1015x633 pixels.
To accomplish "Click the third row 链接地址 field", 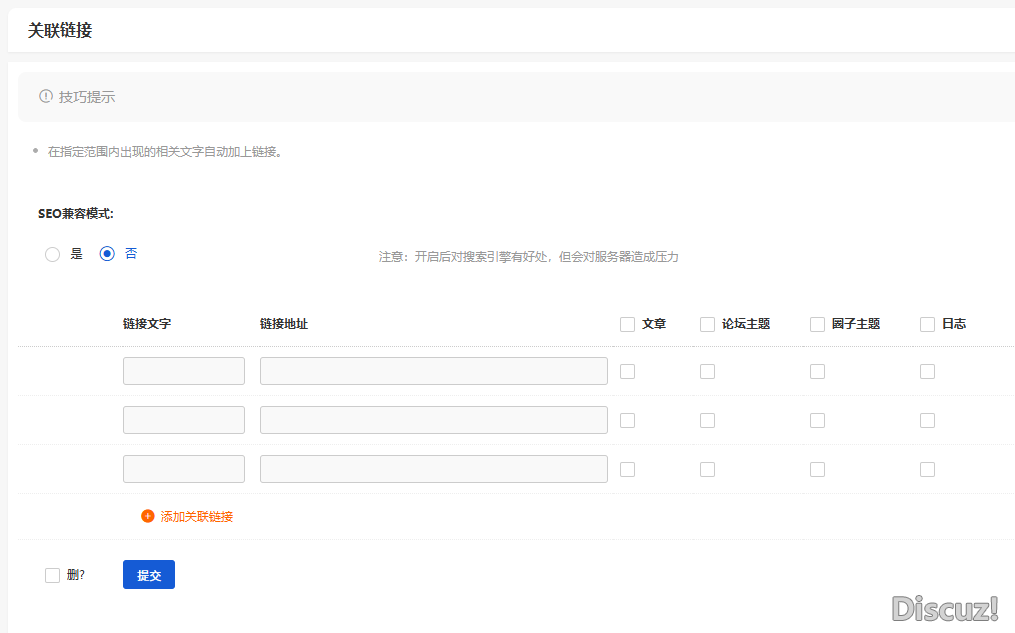I will point(433,469).
